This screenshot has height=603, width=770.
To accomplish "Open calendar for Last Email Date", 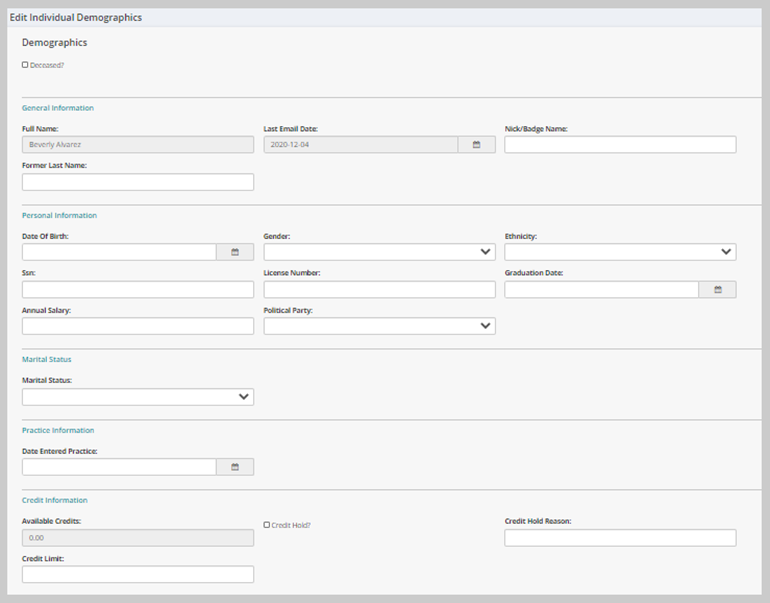I will coord(476,144).
